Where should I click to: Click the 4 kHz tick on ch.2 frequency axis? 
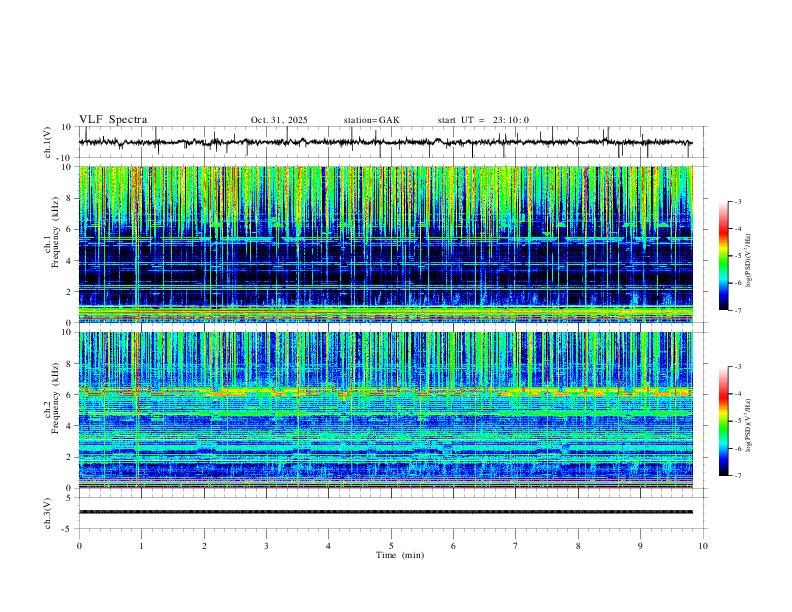coord(69,426)
